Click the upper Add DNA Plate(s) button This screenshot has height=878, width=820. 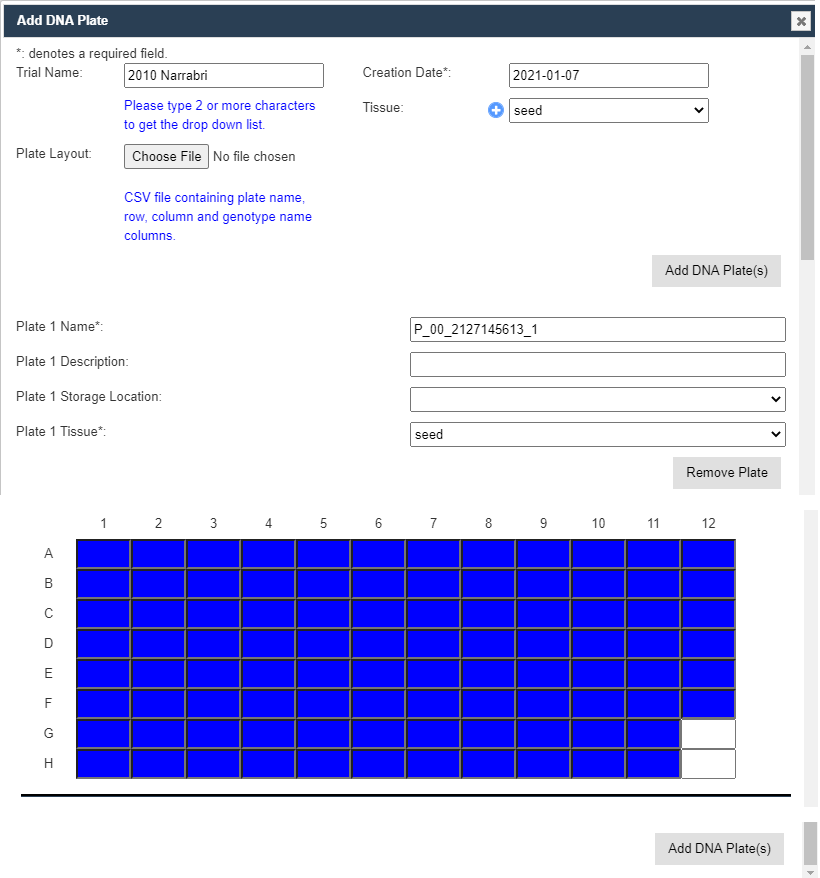pos(716,270)
